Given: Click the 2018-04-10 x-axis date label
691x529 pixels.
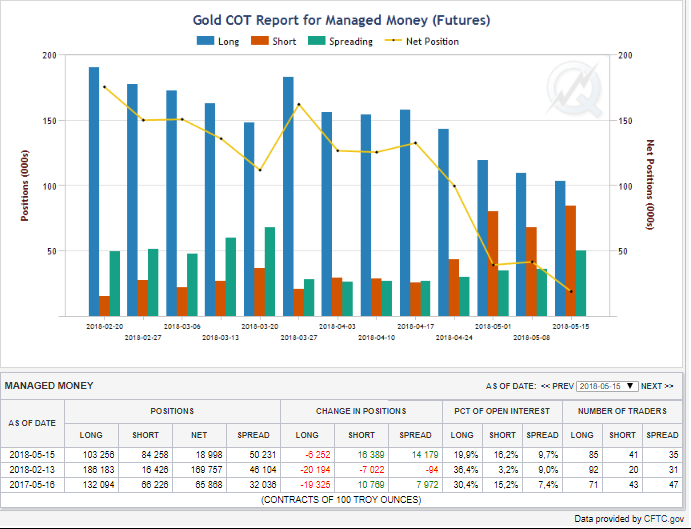Looking at the screenshot, I should pos(376,338).
